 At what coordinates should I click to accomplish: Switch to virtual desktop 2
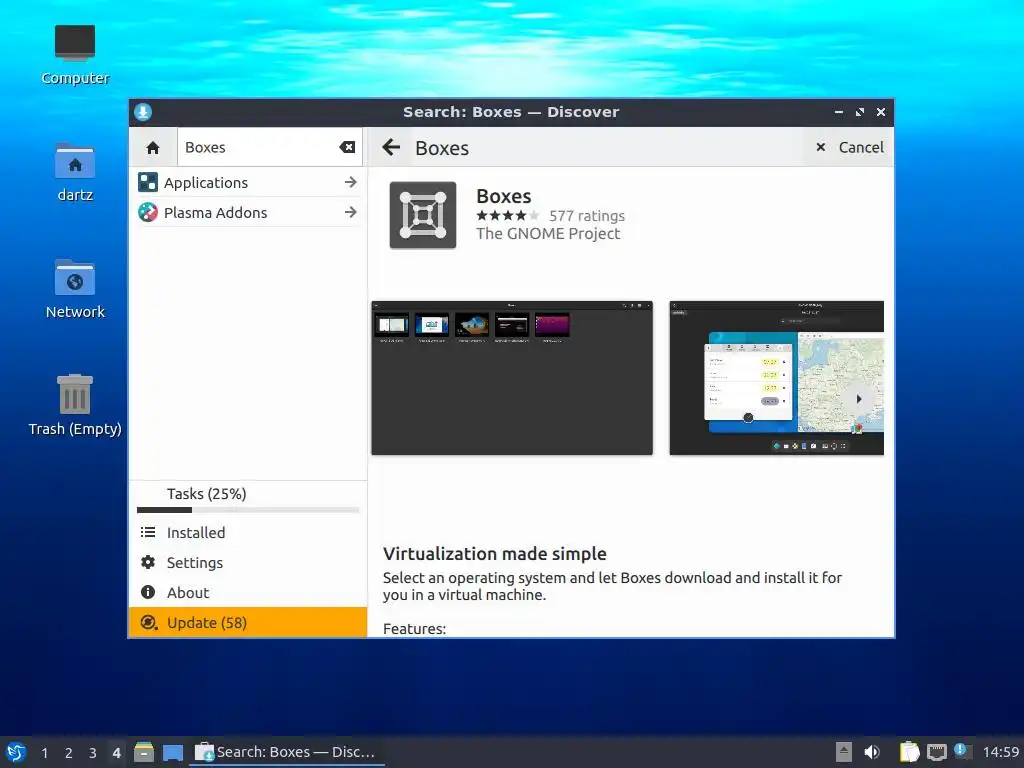point(69,753)
